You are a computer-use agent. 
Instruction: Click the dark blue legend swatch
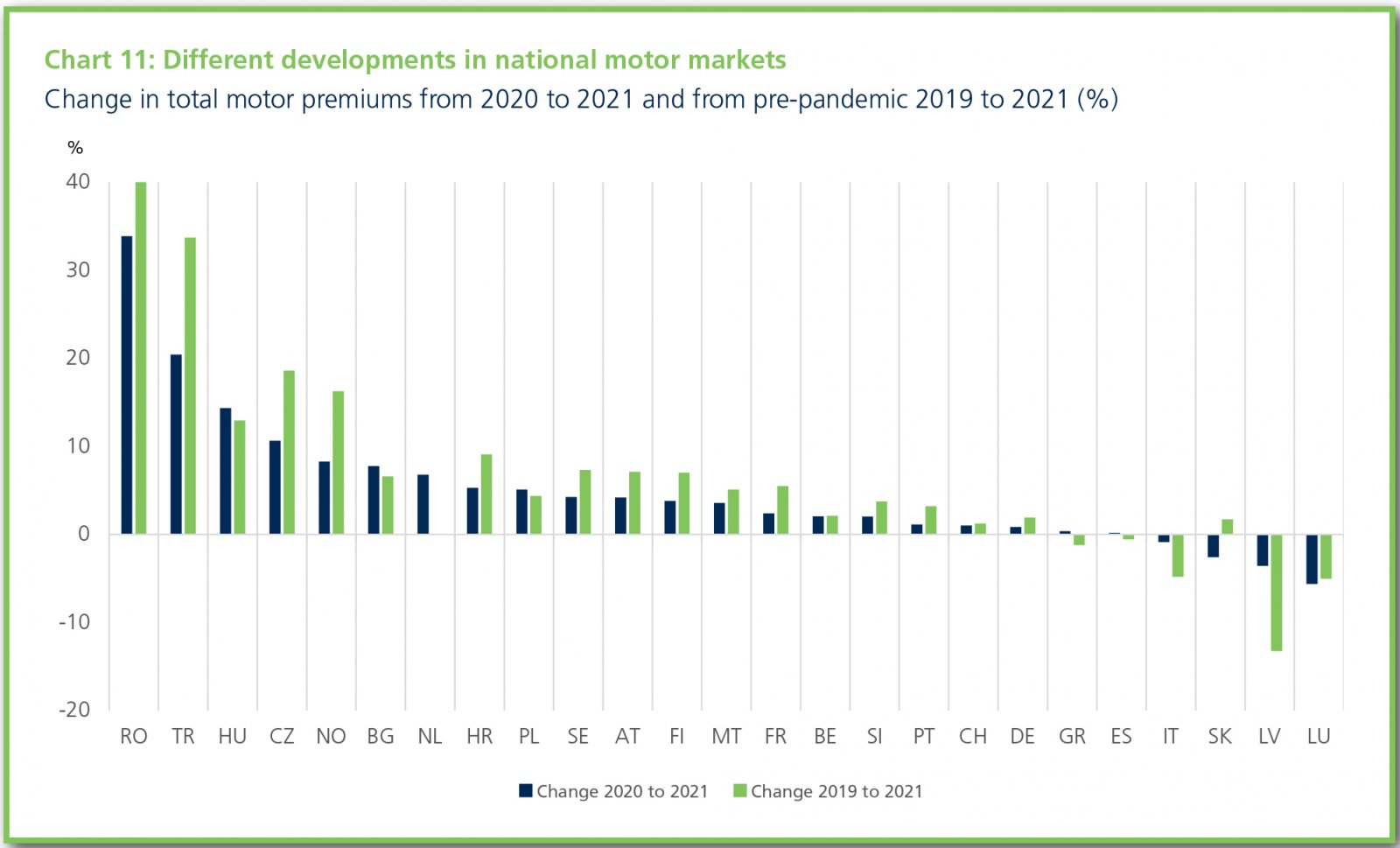click(526, 791)
